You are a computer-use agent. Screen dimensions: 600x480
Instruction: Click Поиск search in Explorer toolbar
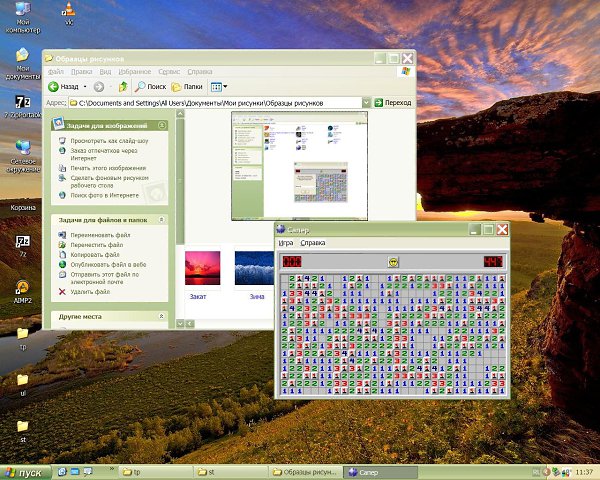(x=150, y=87)
